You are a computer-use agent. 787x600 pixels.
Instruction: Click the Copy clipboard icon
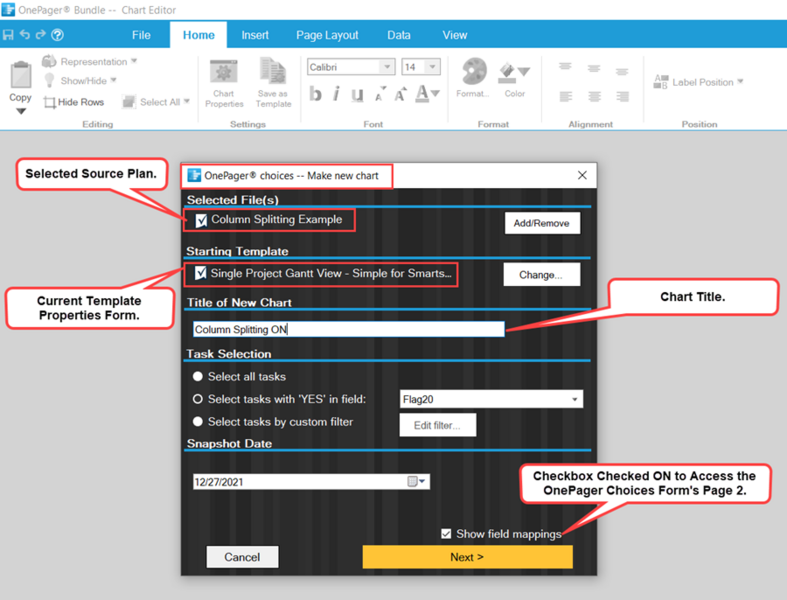[x=21, y=74]
